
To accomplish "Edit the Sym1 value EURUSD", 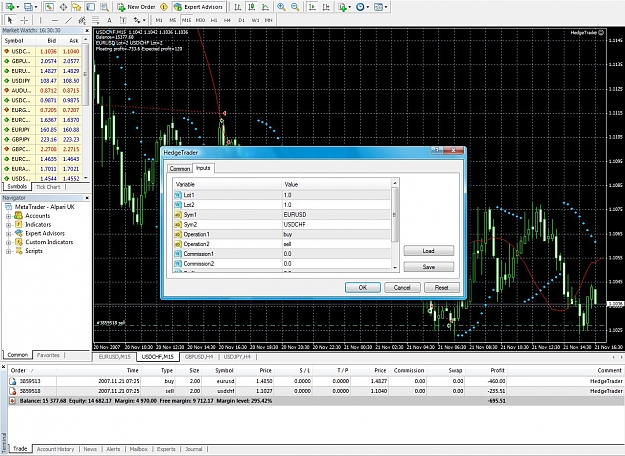I will tap(336, 214).
